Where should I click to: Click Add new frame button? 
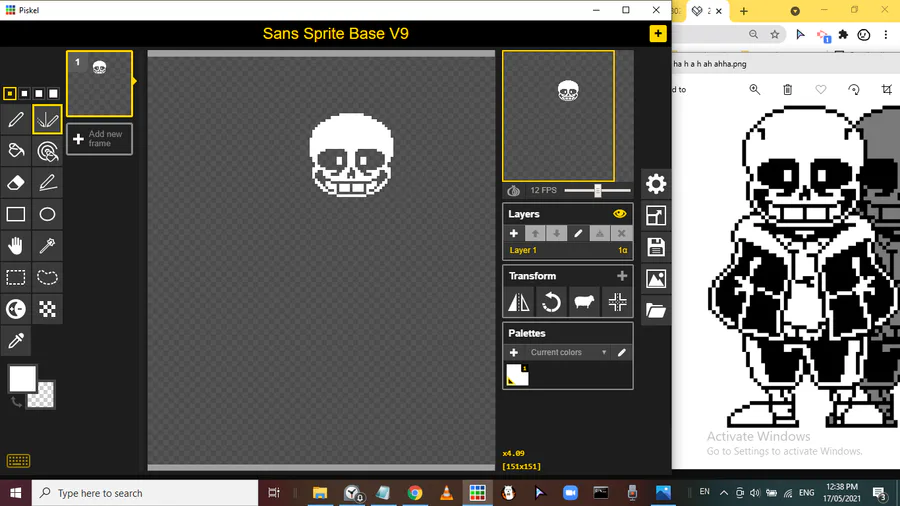tap(99, 139)
